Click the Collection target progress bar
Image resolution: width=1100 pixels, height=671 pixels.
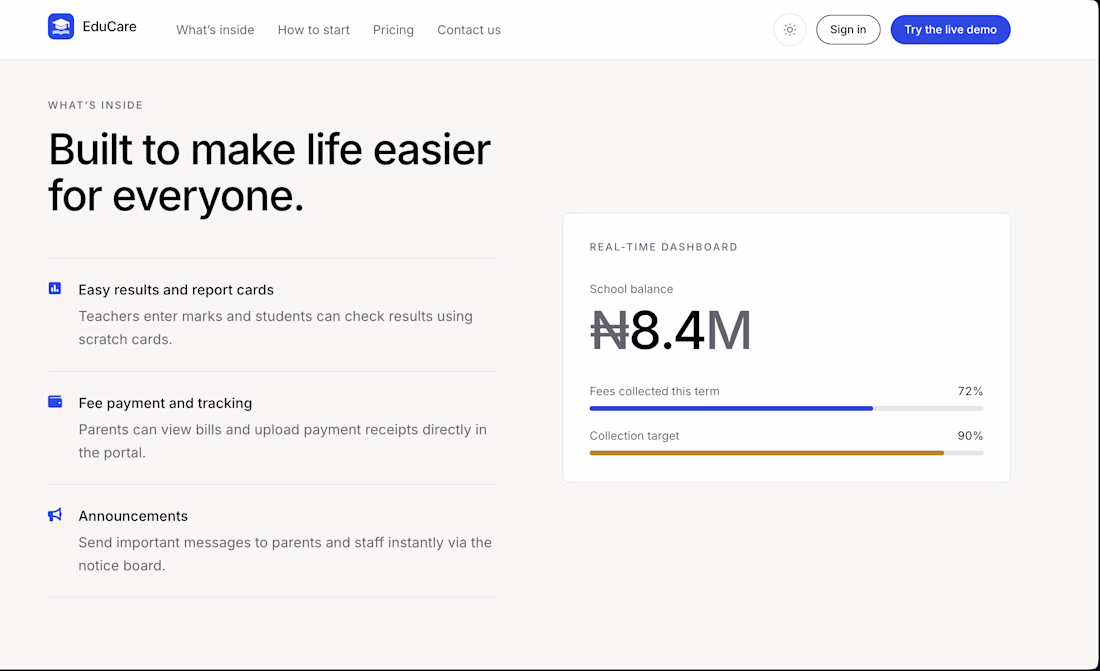point(786,453)
